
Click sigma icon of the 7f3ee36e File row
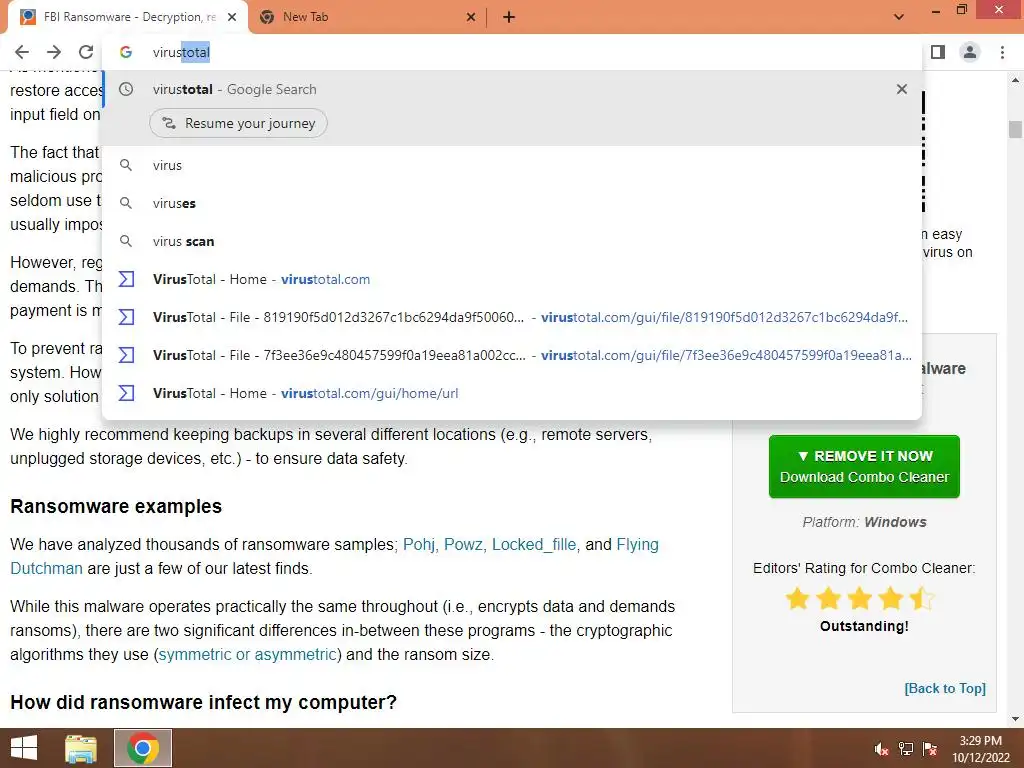point(126,355)
